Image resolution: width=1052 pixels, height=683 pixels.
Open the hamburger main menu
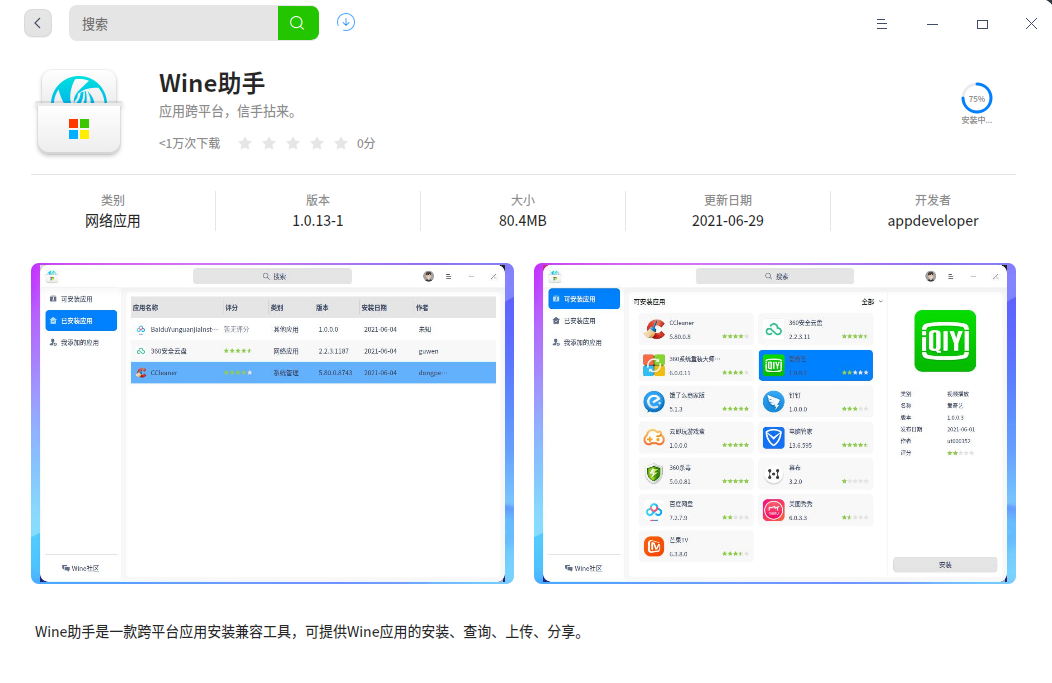tap(882, 24)
